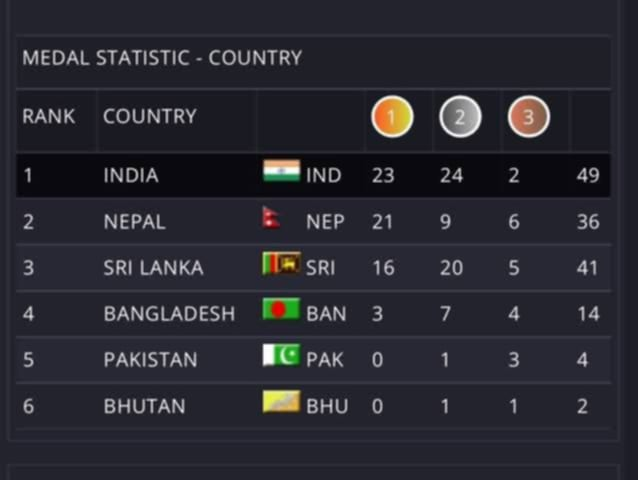638x480 pixels.
Task: Select the INDIA country name
Action: click(131, 175)
